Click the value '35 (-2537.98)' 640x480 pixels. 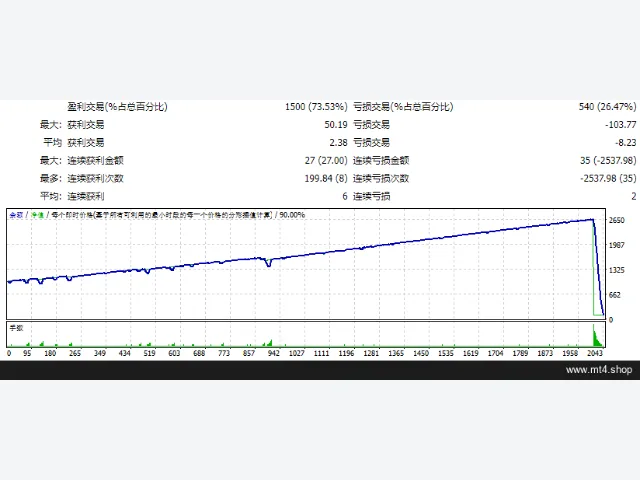pos(608,160)
